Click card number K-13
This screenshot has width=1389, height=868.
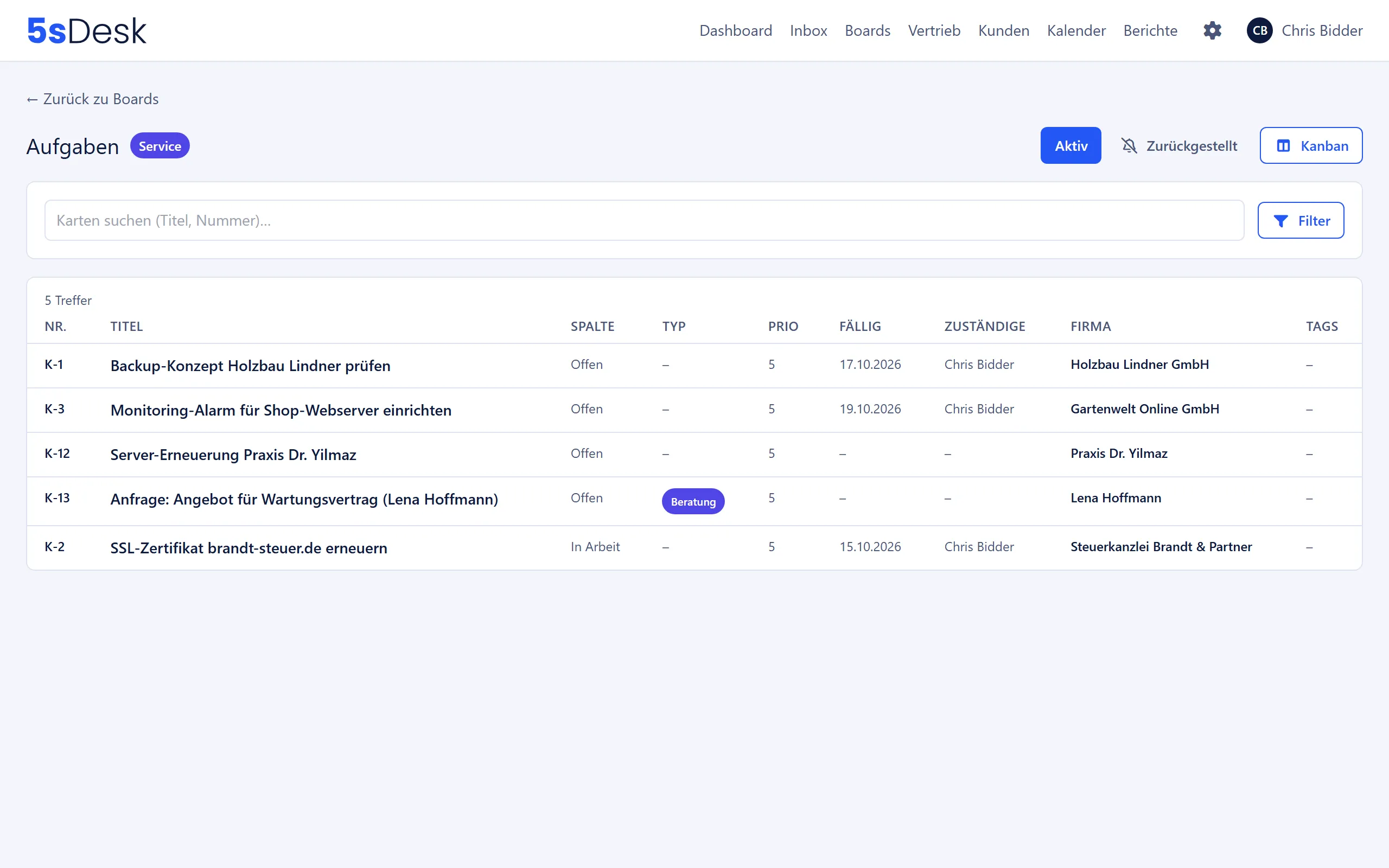coord(58,497)
